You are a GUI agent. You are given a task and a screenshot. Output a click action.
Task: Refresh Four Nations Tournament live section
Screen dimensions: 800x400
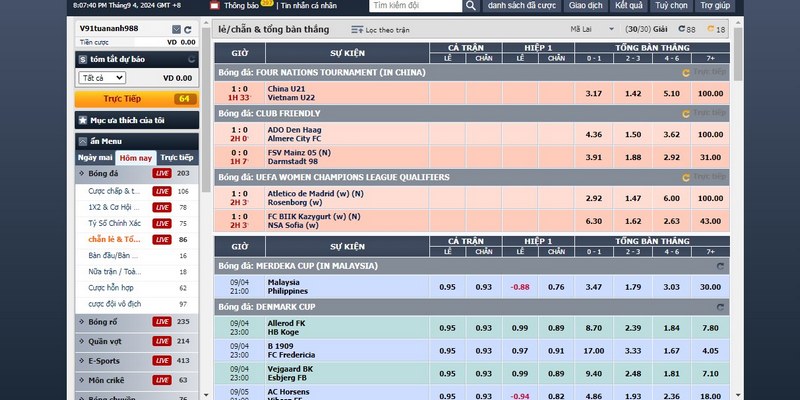pos(686,73)
